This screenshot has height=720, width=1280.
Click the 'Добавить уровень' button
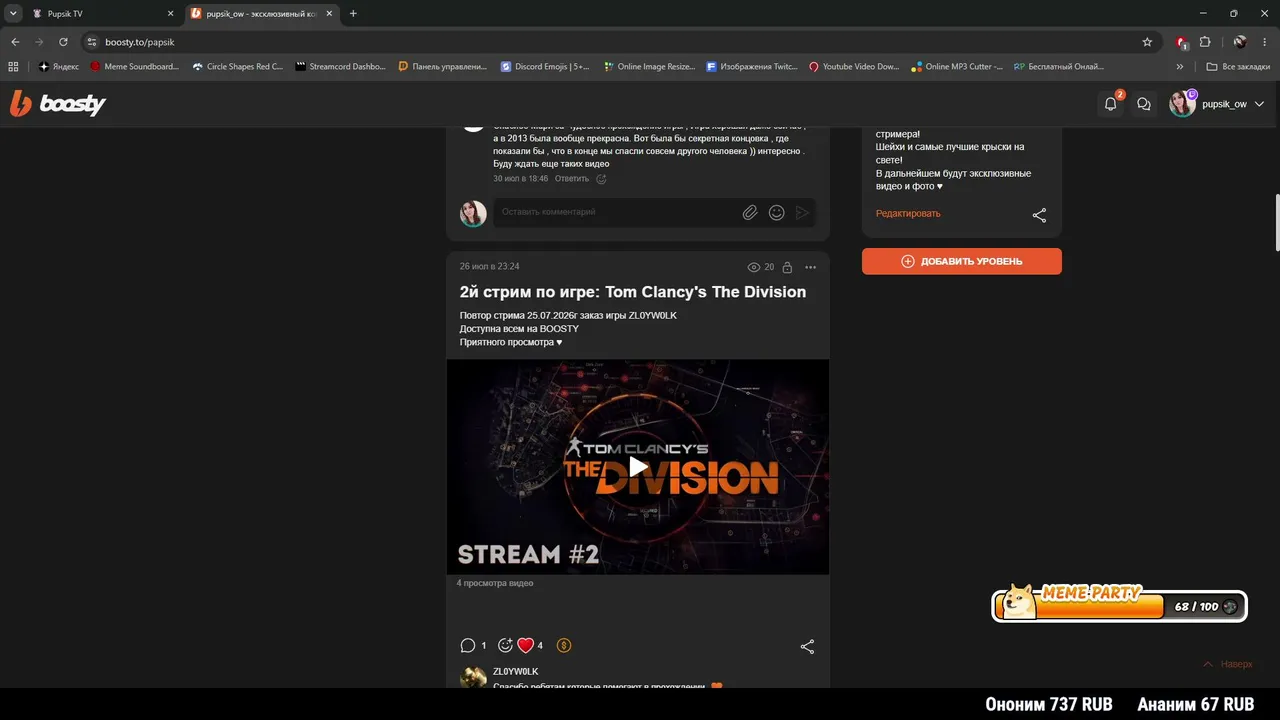[x=962, y=261]
